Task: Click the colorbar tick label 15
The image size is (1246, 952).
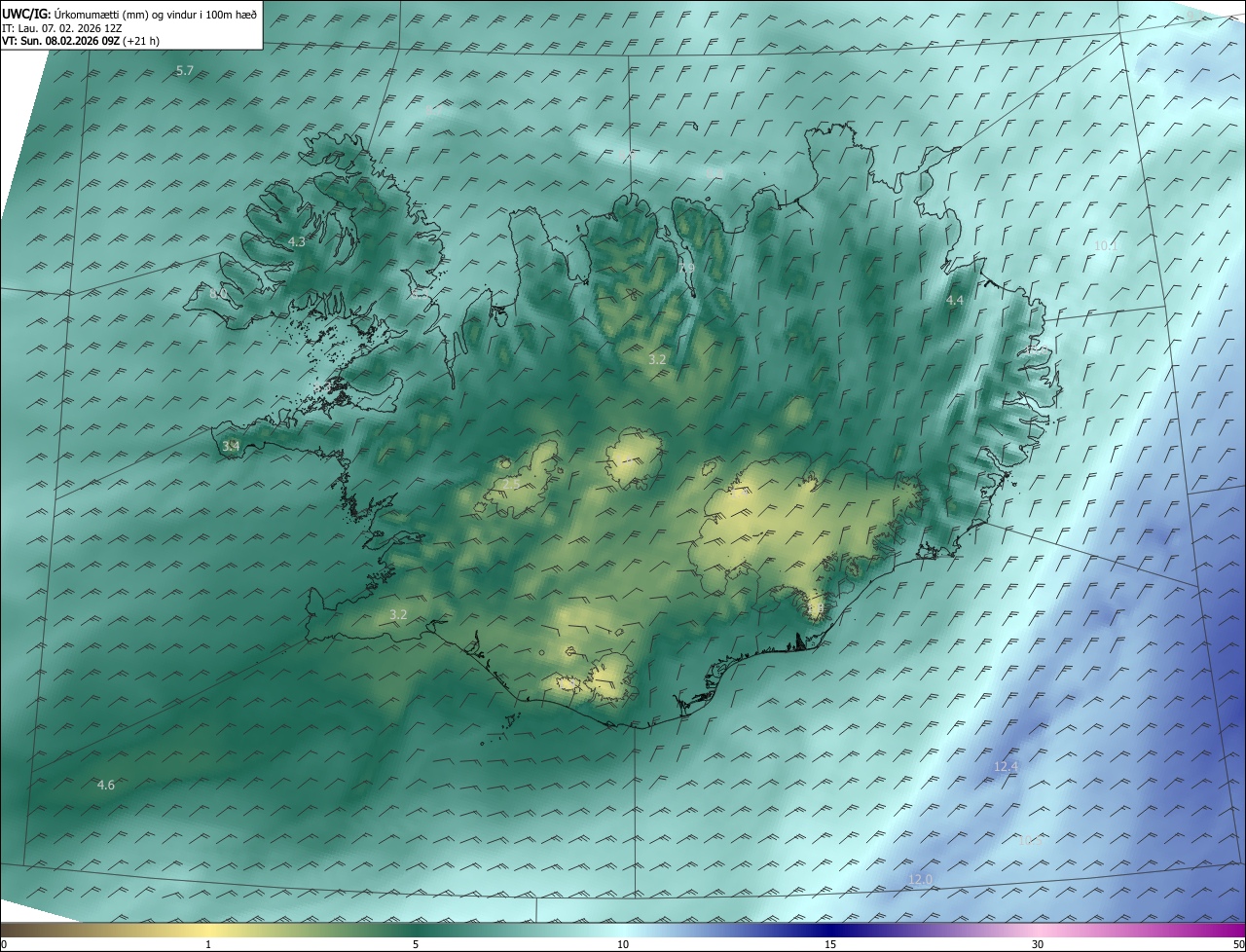Action: pos(830,944)
